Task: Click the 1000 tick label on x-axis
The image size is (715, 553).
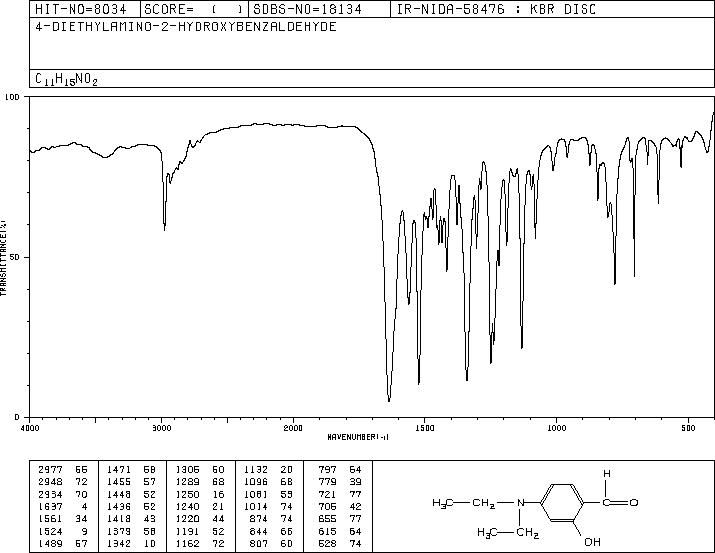Action: pyautogui.click(x=556, y=428)
